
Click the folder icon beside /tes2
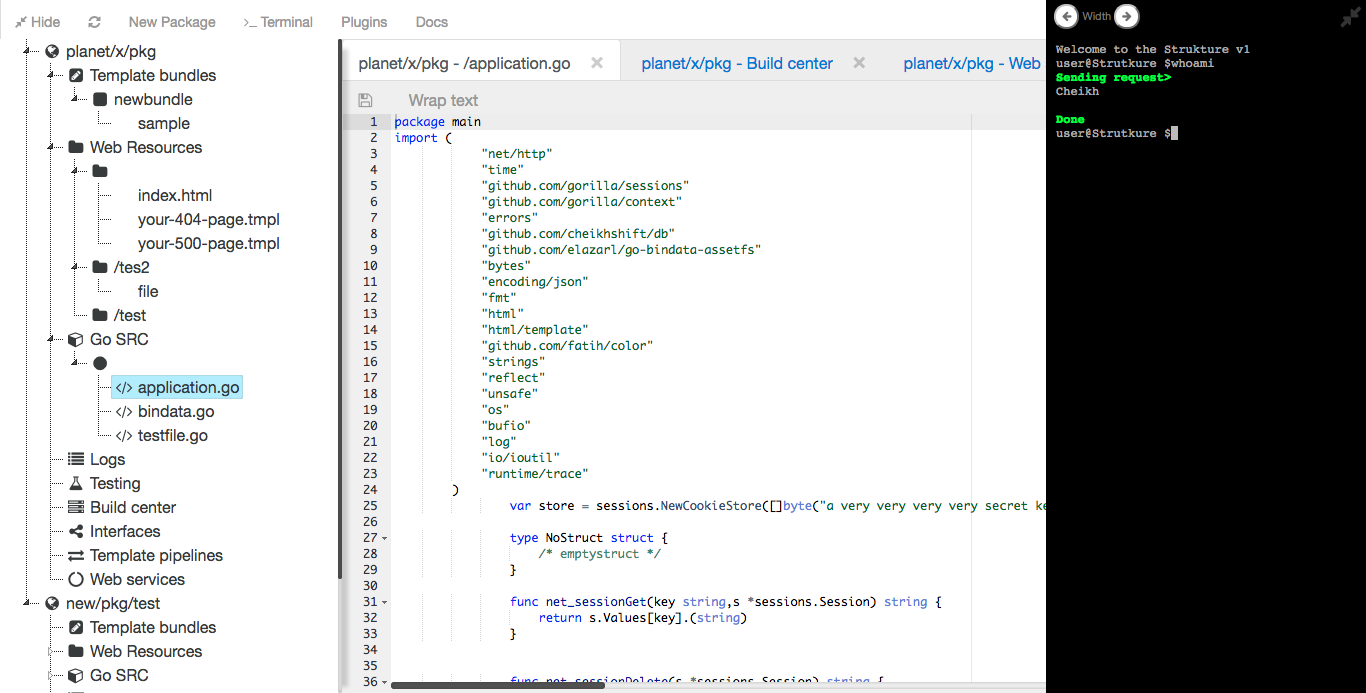(100, 268)
